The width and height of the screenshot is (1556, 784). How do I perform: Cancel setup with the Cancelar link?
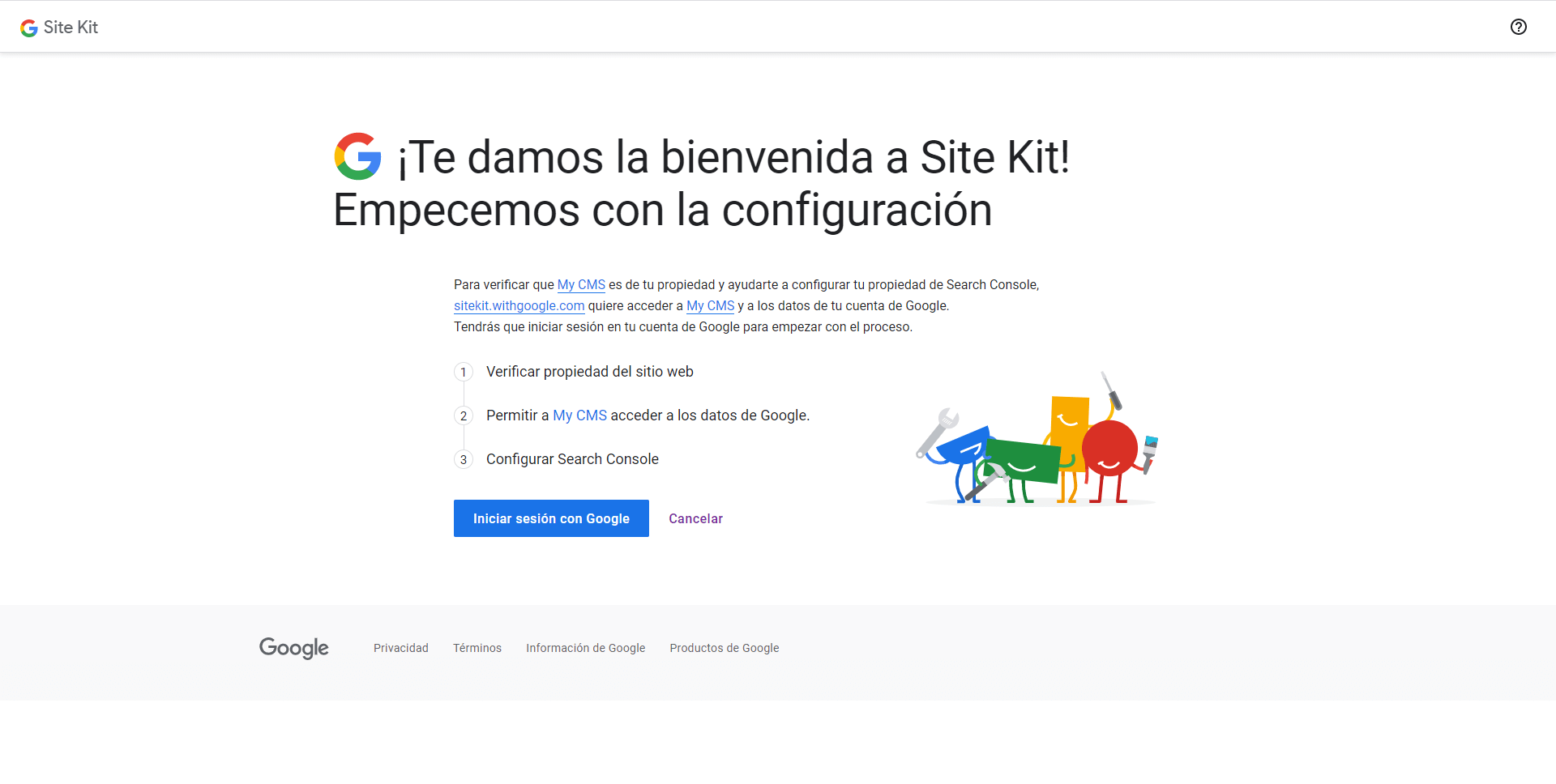click(695, 518)
